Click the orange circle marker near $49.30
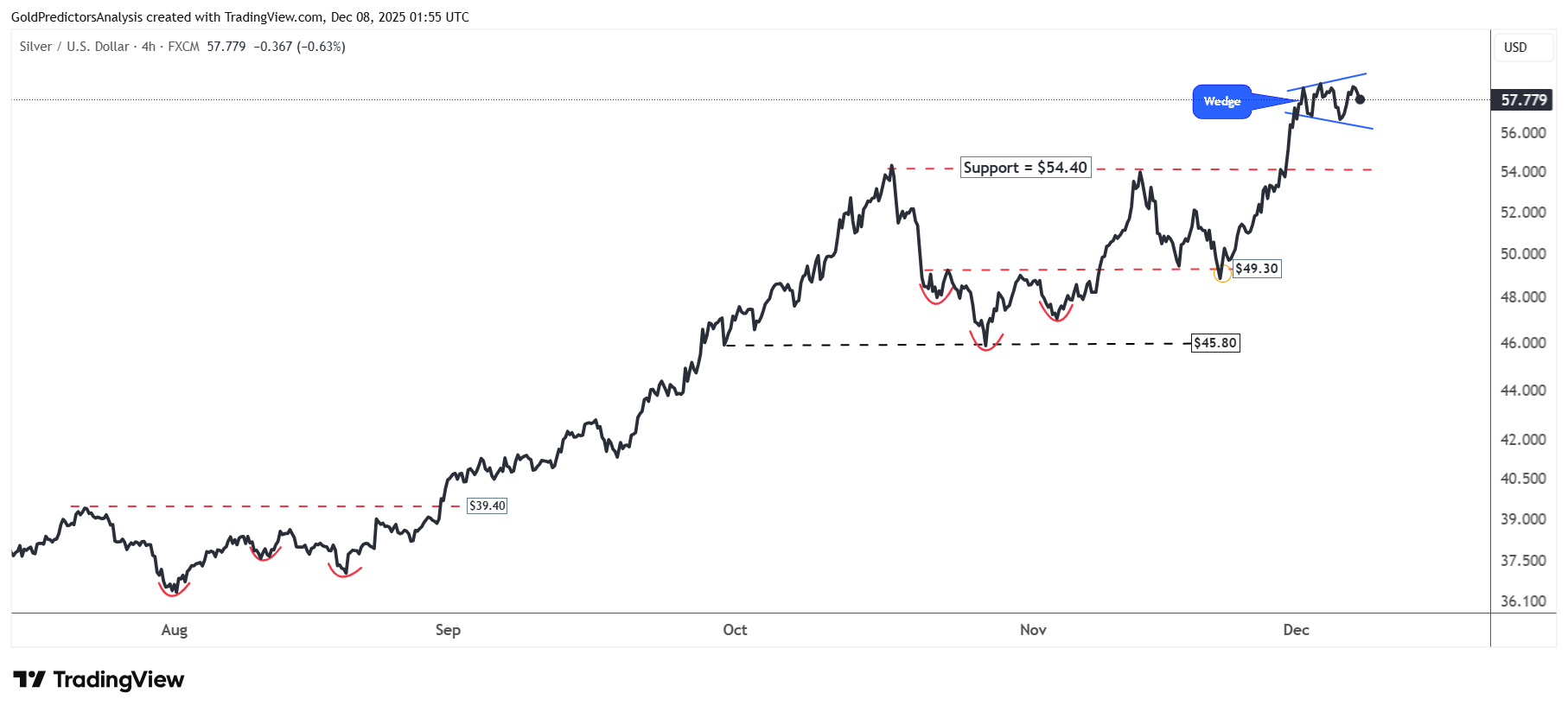 (1222, 275)
